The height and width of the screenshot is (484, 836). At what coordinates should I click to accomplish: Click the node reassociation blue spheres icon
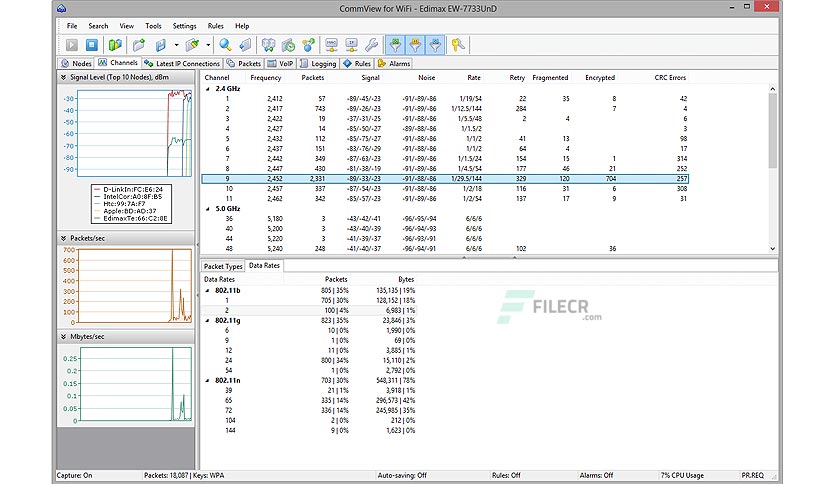pyautogui.click(x=309, y=45)
